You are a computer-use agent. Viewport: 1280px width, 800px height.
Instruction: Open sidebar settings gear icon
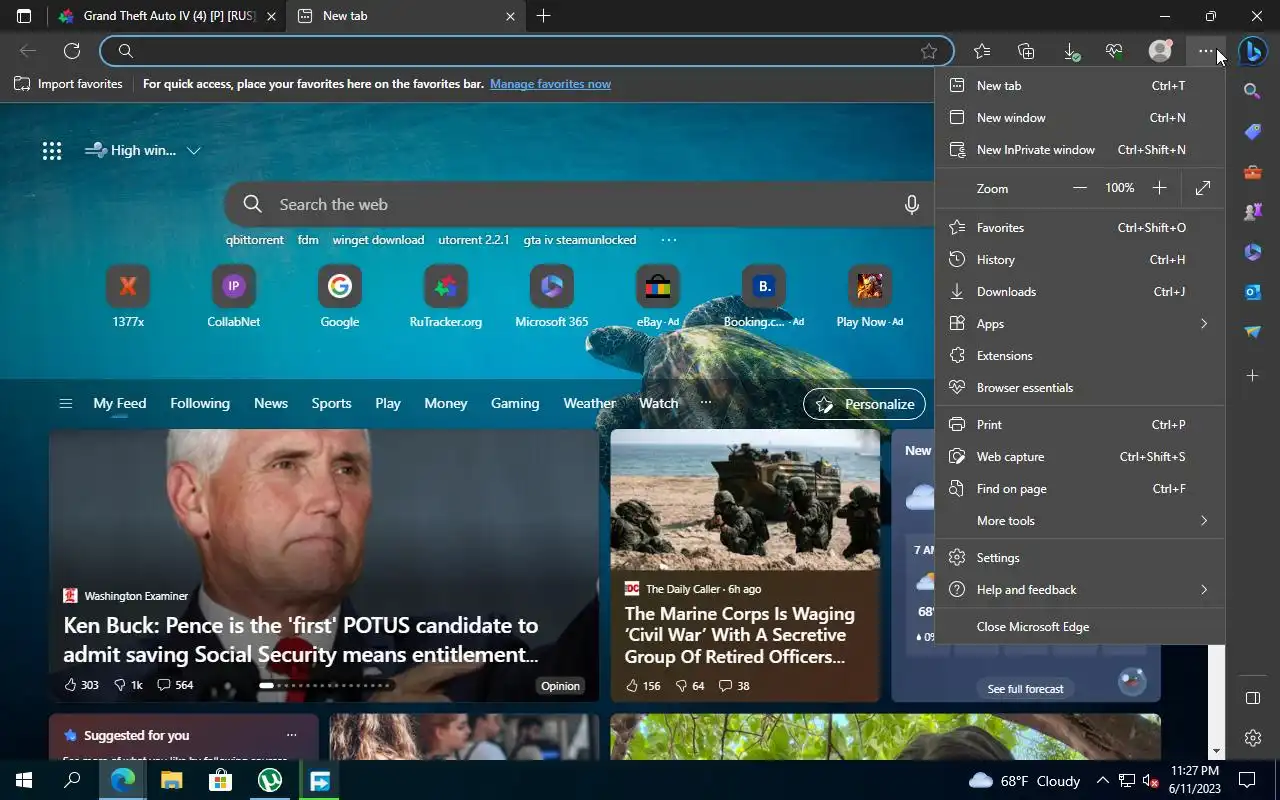tap(1252, 738)
